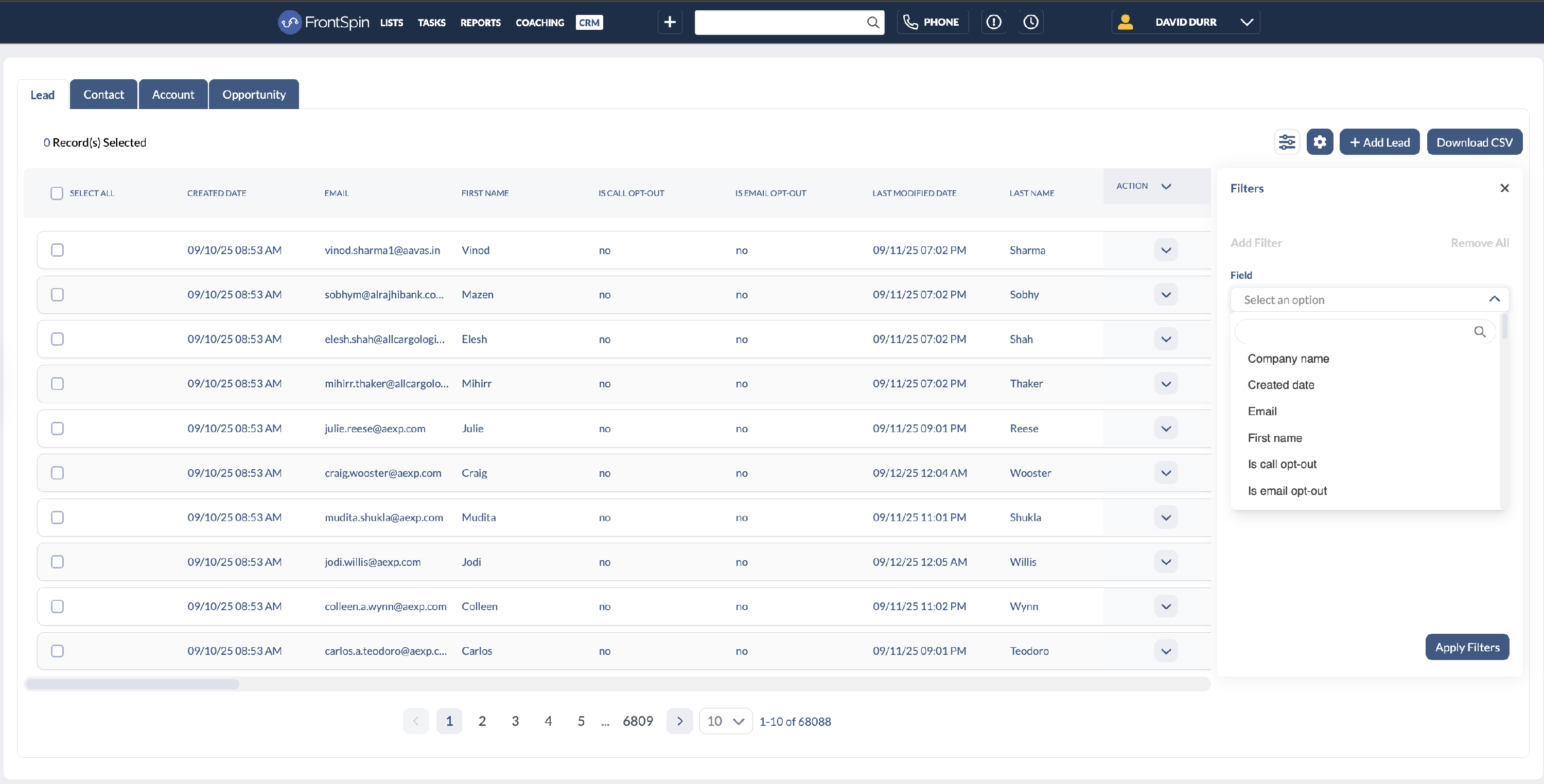Tick checkbox for Julie Reese row
The image size is (1544, 784).
58,428
